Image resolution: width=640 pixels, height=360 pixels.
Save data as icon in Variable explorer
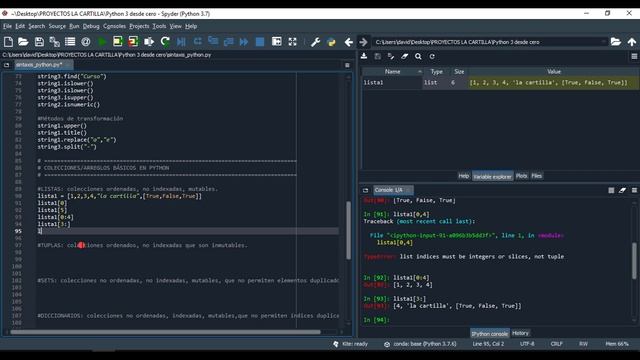tap(391, 56)
